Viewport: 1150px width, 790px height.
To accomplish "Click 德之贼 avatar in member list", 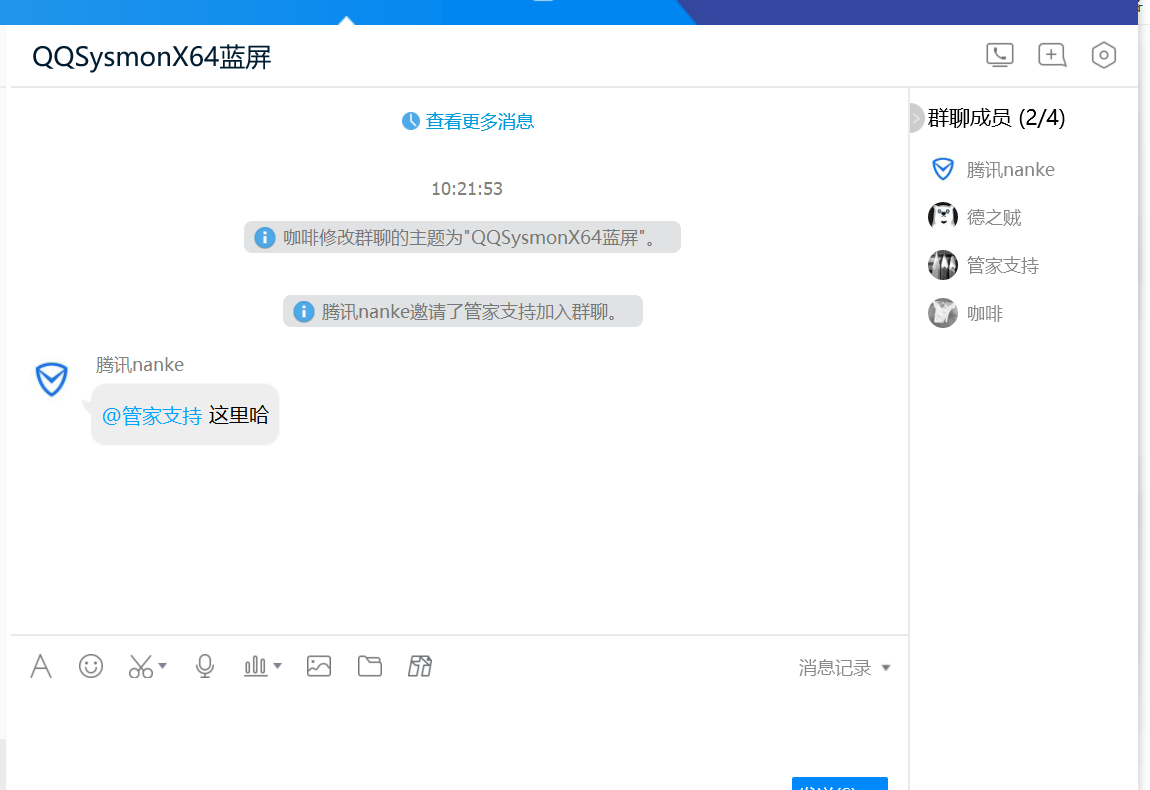I will (942, 217).
